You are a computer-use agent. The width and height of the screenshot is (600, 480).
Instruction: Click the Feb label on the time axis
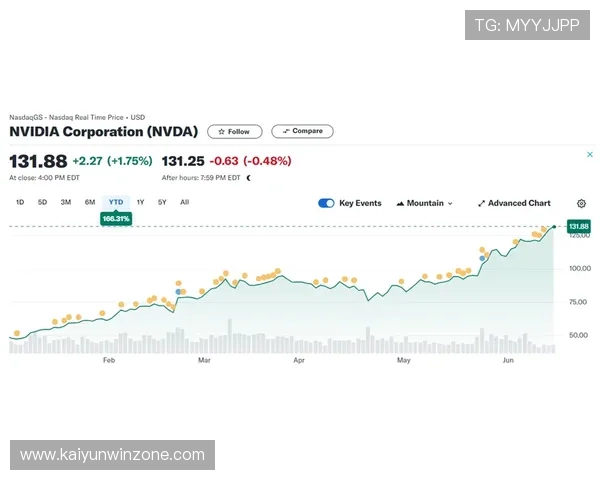tap(109, 360)
